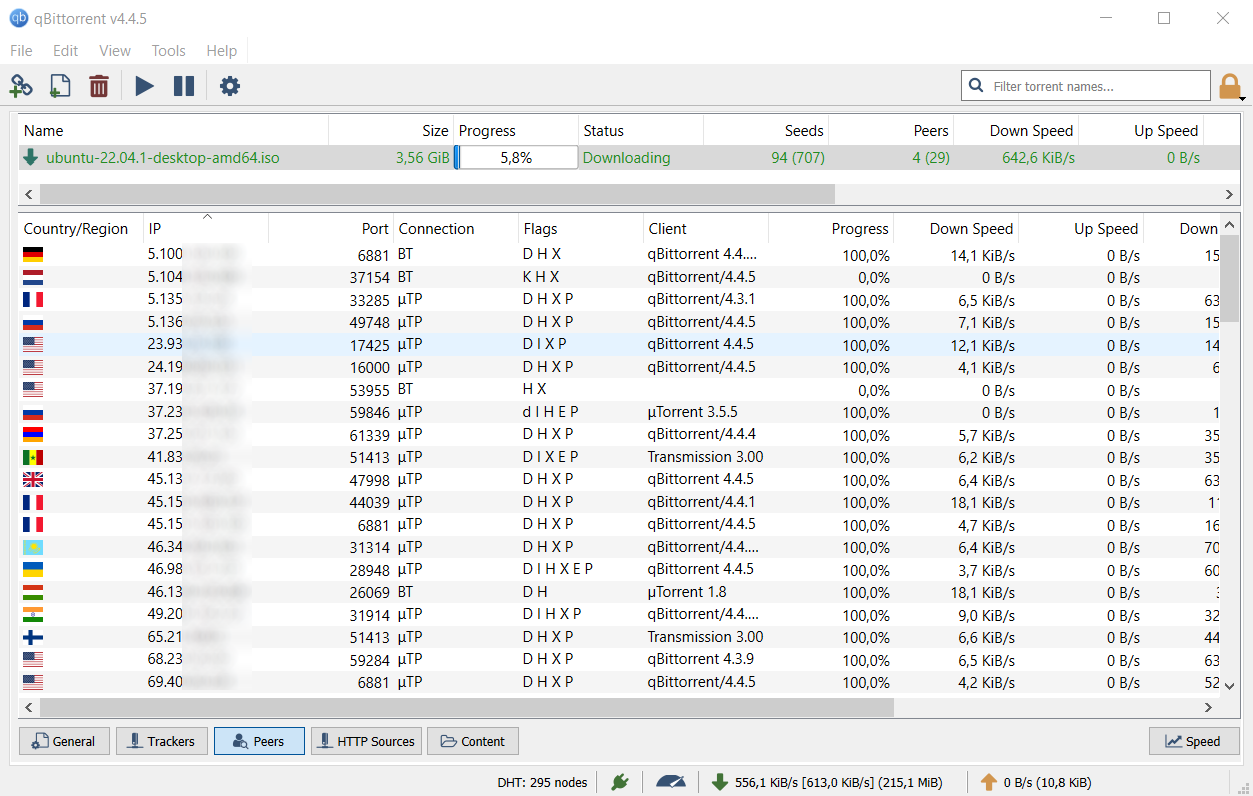Select the Peers tab
Viewport: 1253px width, 796px height.
click(259, 741)
